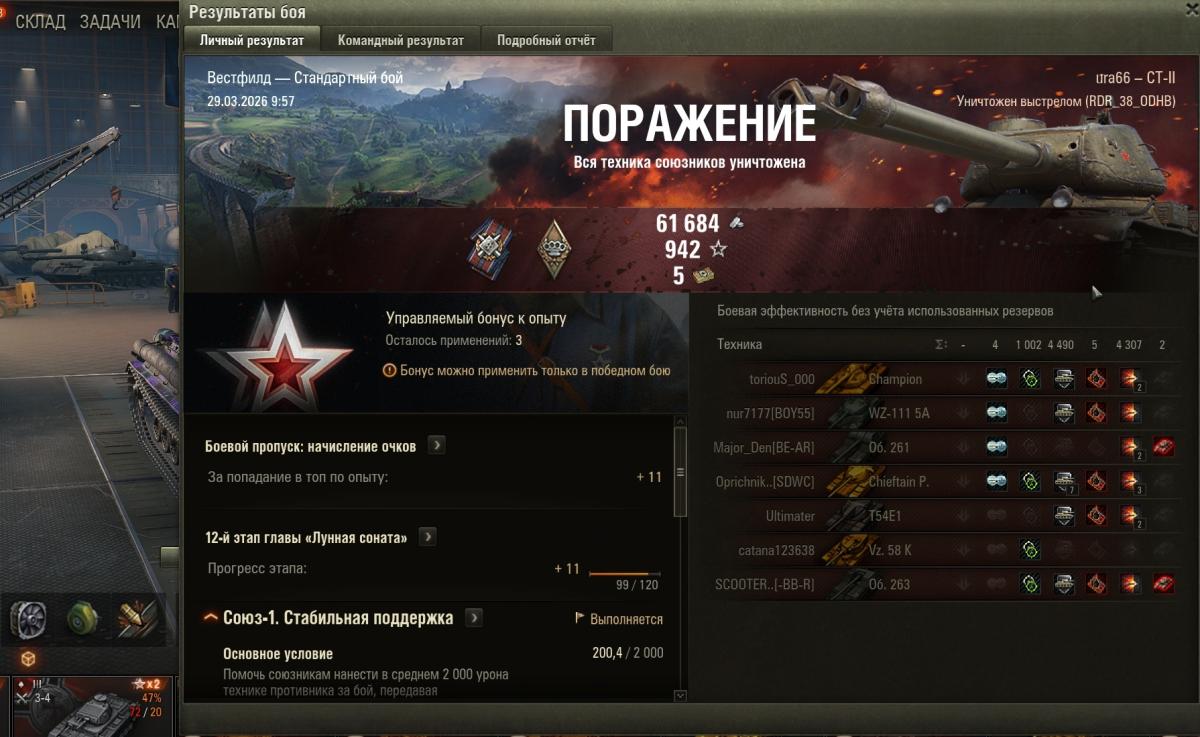Open the ЗАДАЧИ menu item
The height and width of the screenshot is (737, 1200).
coord(110,21)
